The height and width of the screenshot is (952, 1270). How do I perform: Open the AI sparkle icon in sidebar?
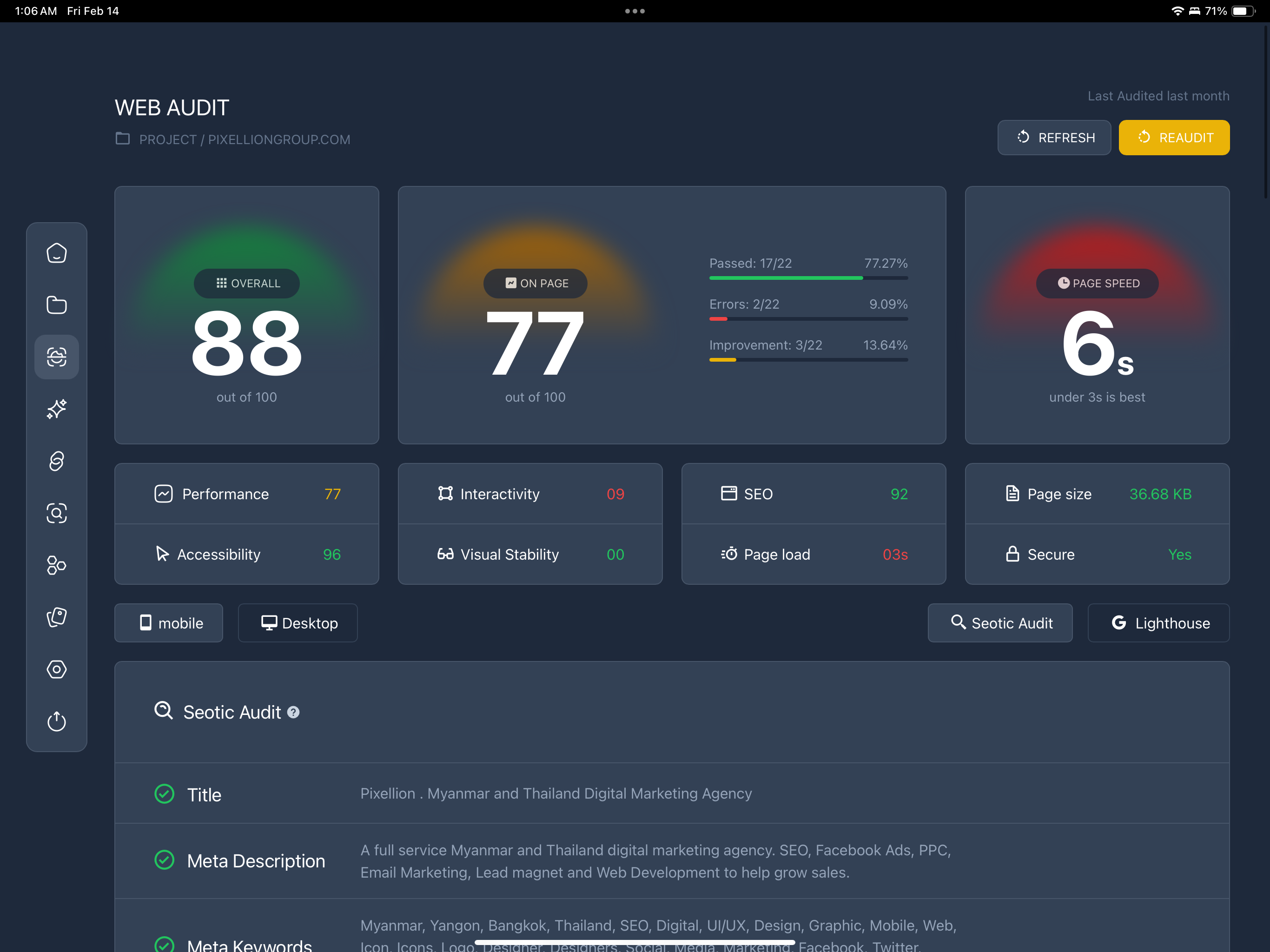[x=56, y=409]
